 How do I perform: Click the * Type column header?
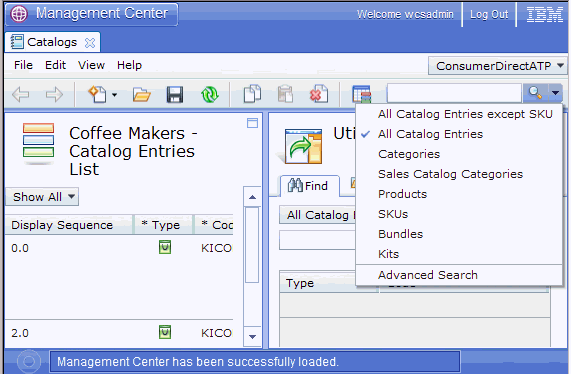(x=163, y=225)
